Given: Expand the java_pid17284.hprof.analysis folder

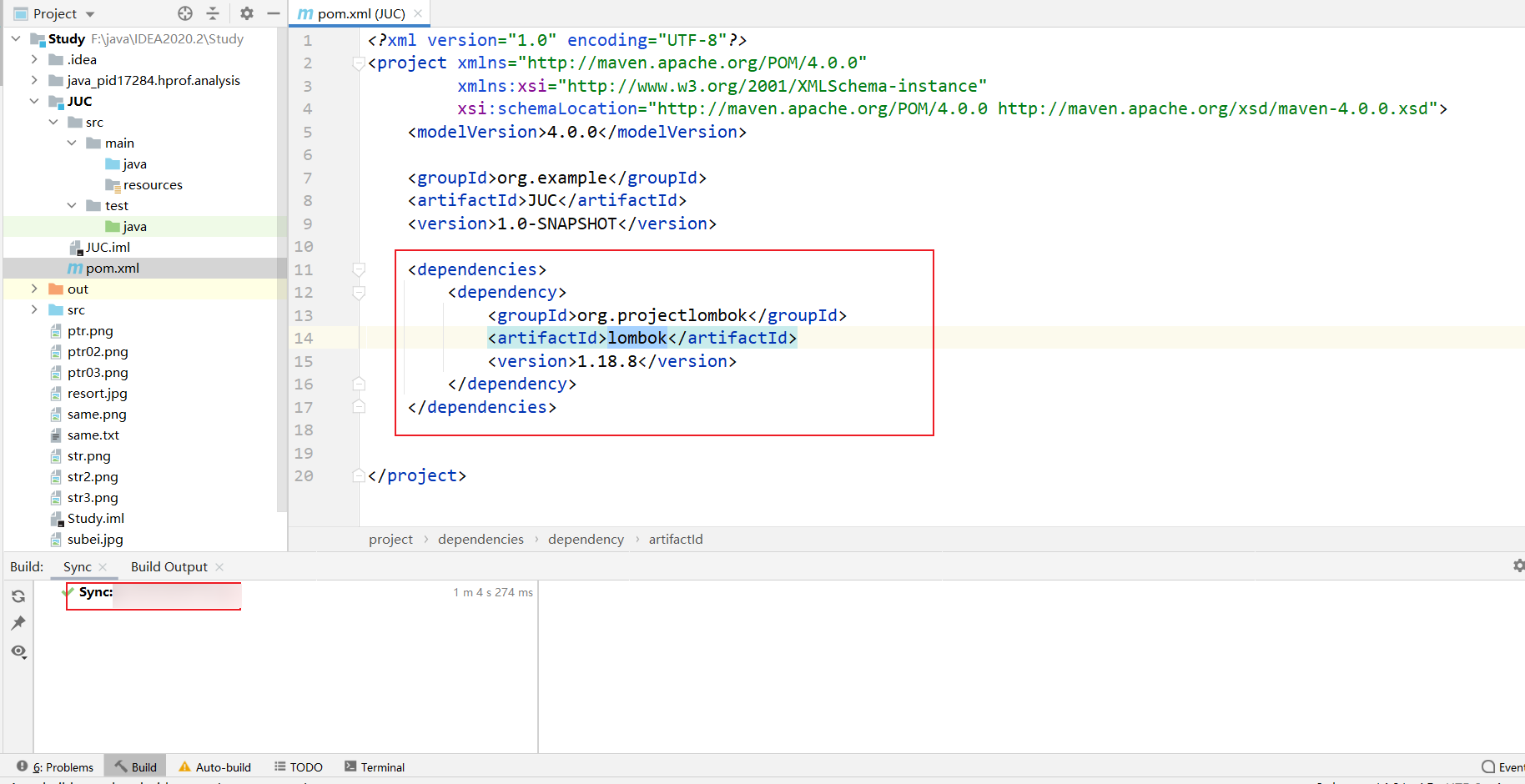Looking at the screenshot, I should [34, 80].
